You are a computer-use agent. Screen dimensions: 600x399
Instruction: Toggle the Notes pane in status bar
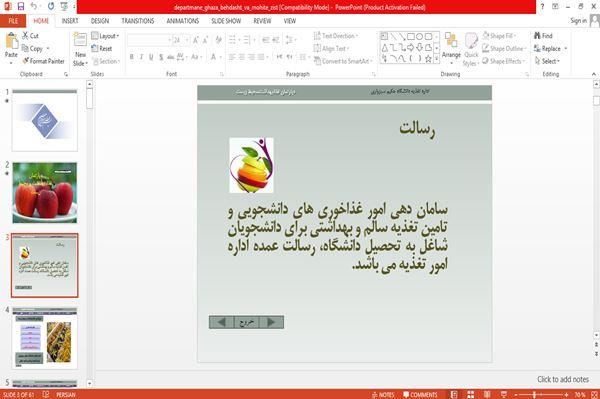(x=383, y=394)
